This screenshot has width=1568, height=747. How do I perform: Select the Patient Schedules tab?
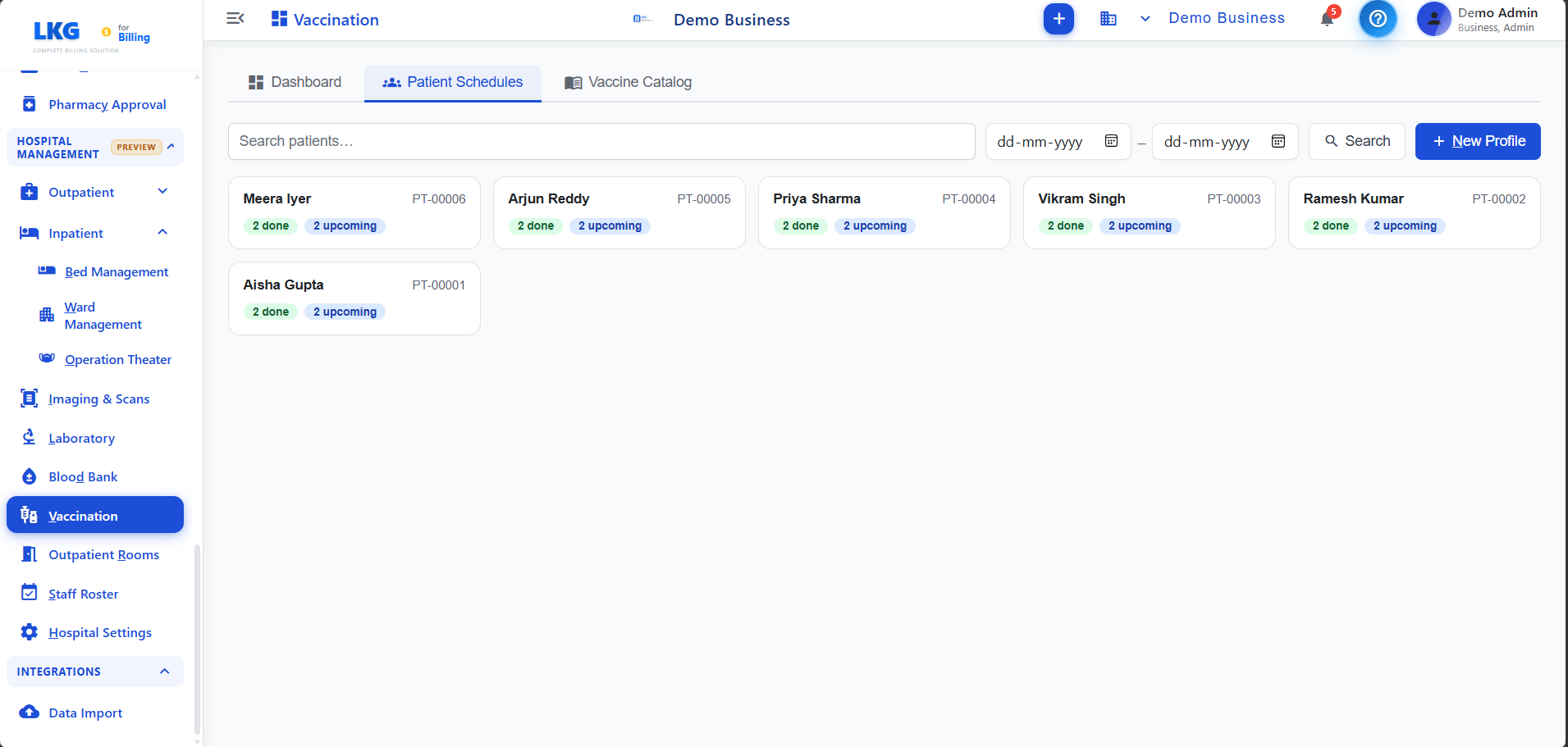point(453,82)
